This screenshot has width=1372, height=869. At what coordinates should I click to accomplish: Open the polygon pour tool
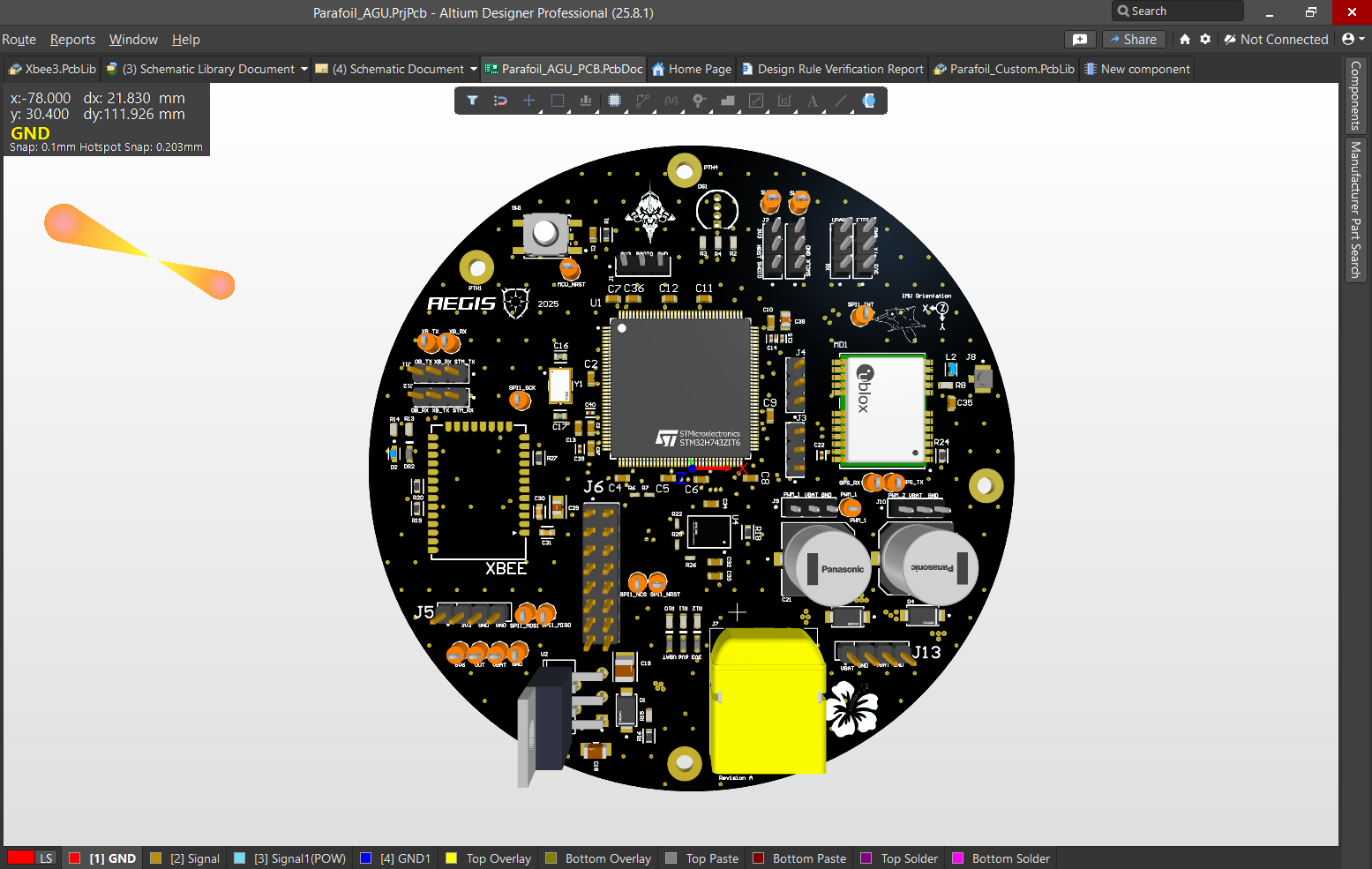728,100
